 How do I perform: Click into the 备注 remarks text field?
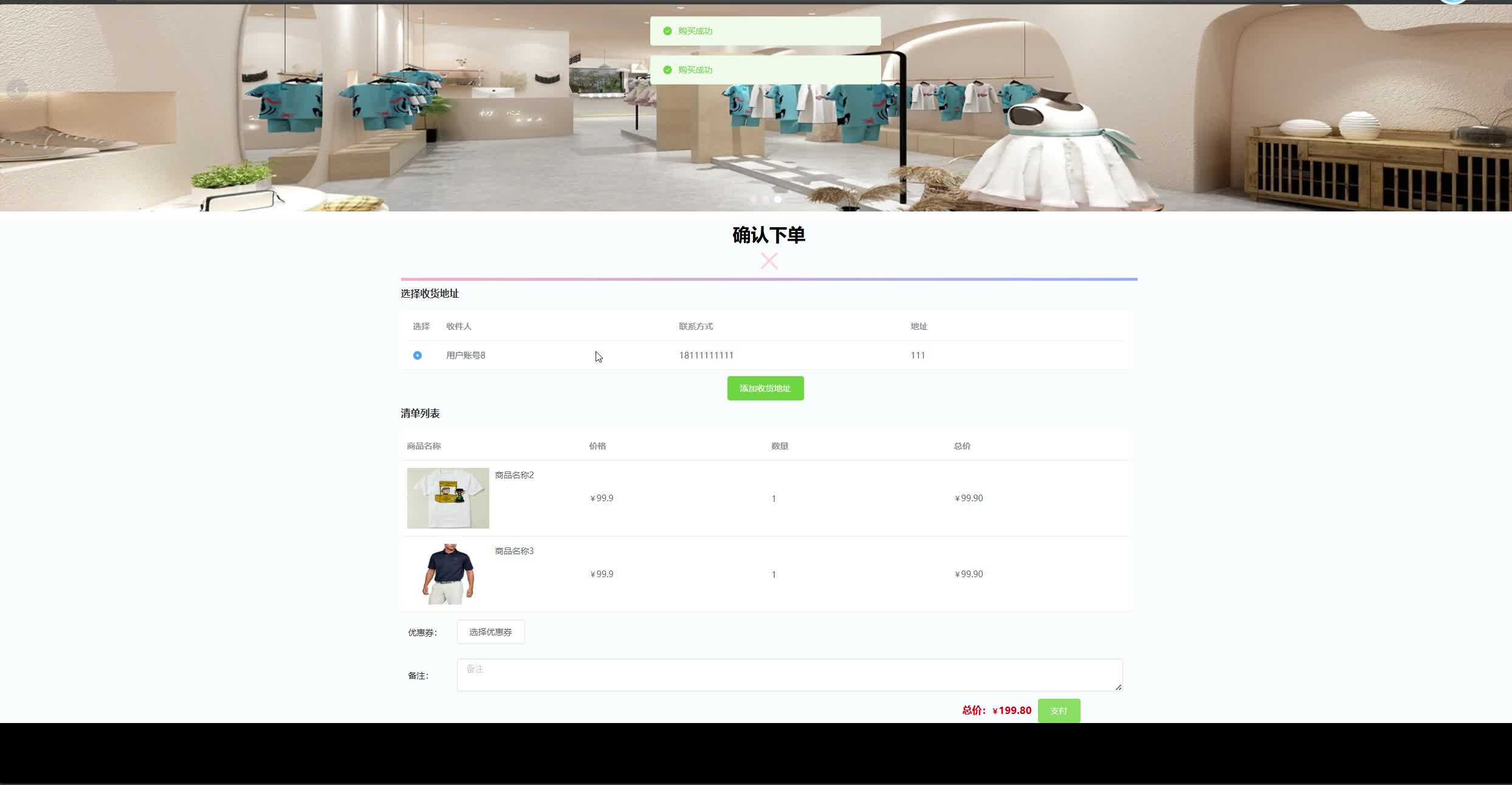(x=789, y=674)
